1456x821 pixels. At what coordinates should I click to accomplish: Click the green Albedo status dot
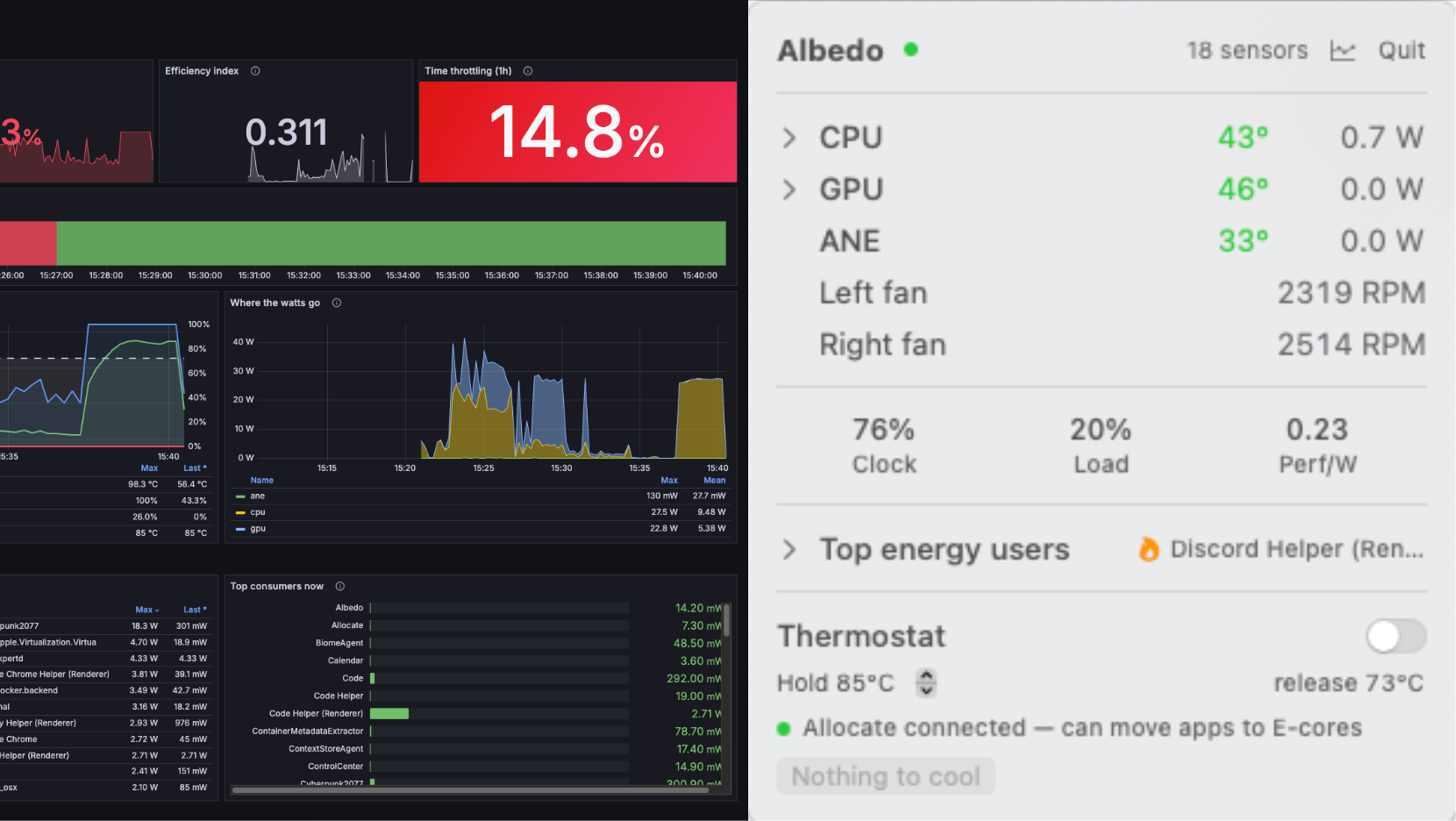[911, 50]
